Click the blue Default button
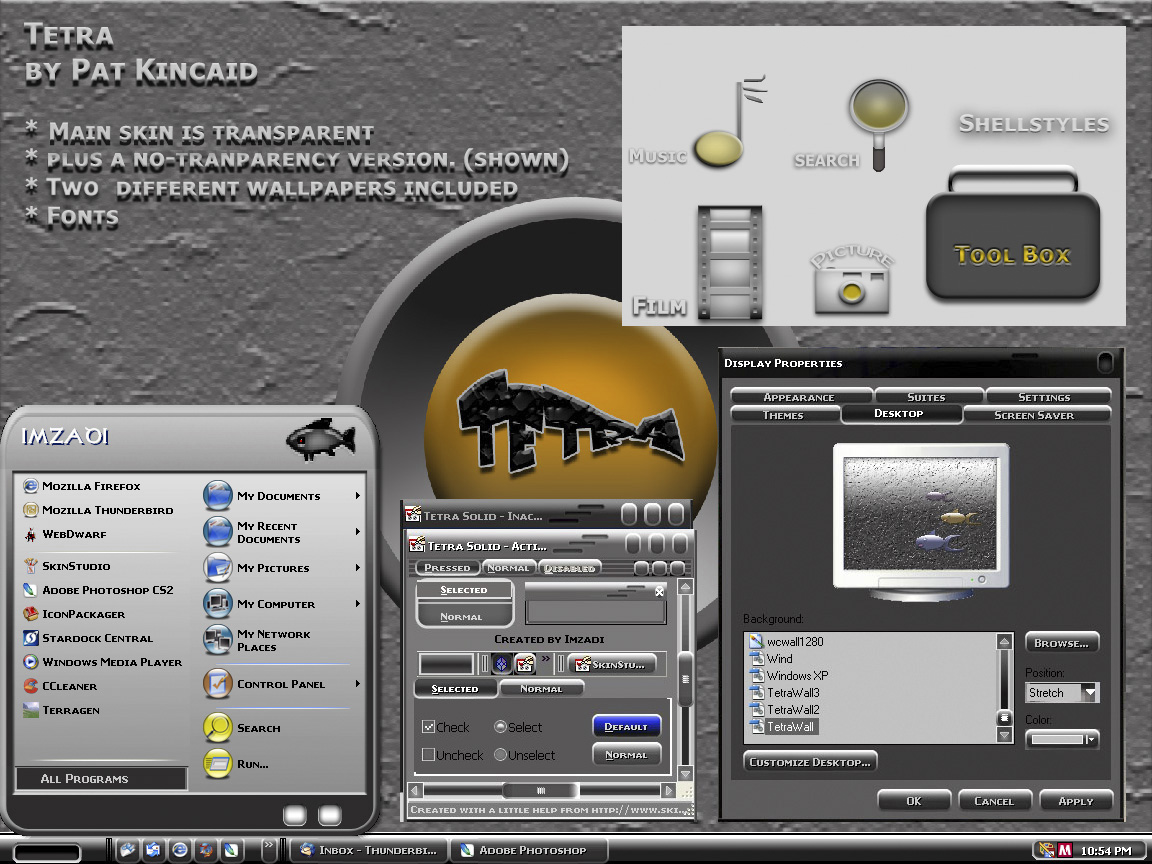 (627, 727)
